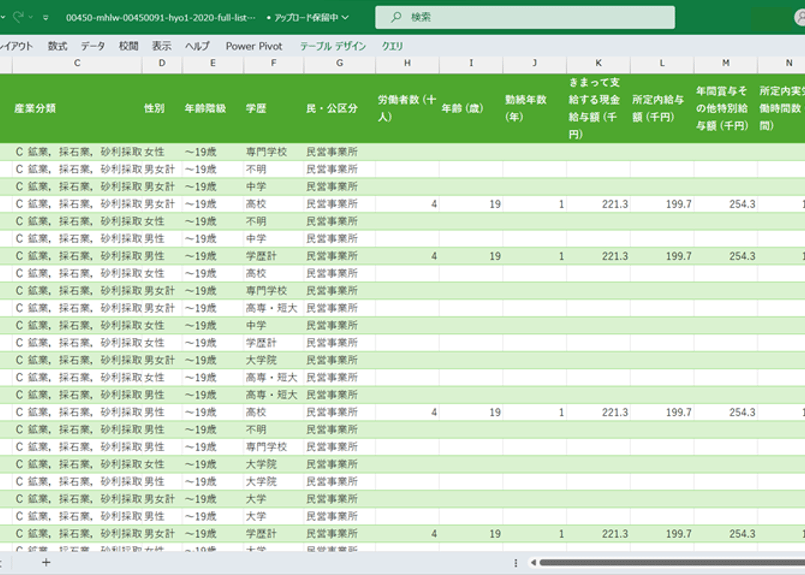This screenshot has height=575, width=805.
Task: Switch to the Power Pivot tab
Action: (x=254, y=46)
